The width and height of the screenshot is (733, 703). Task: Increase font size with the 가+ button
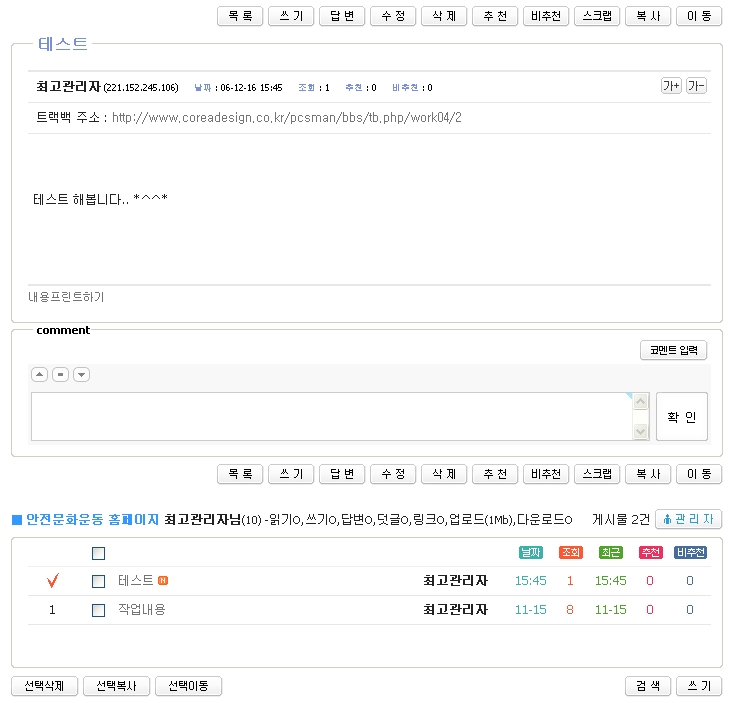pos(671,86)
